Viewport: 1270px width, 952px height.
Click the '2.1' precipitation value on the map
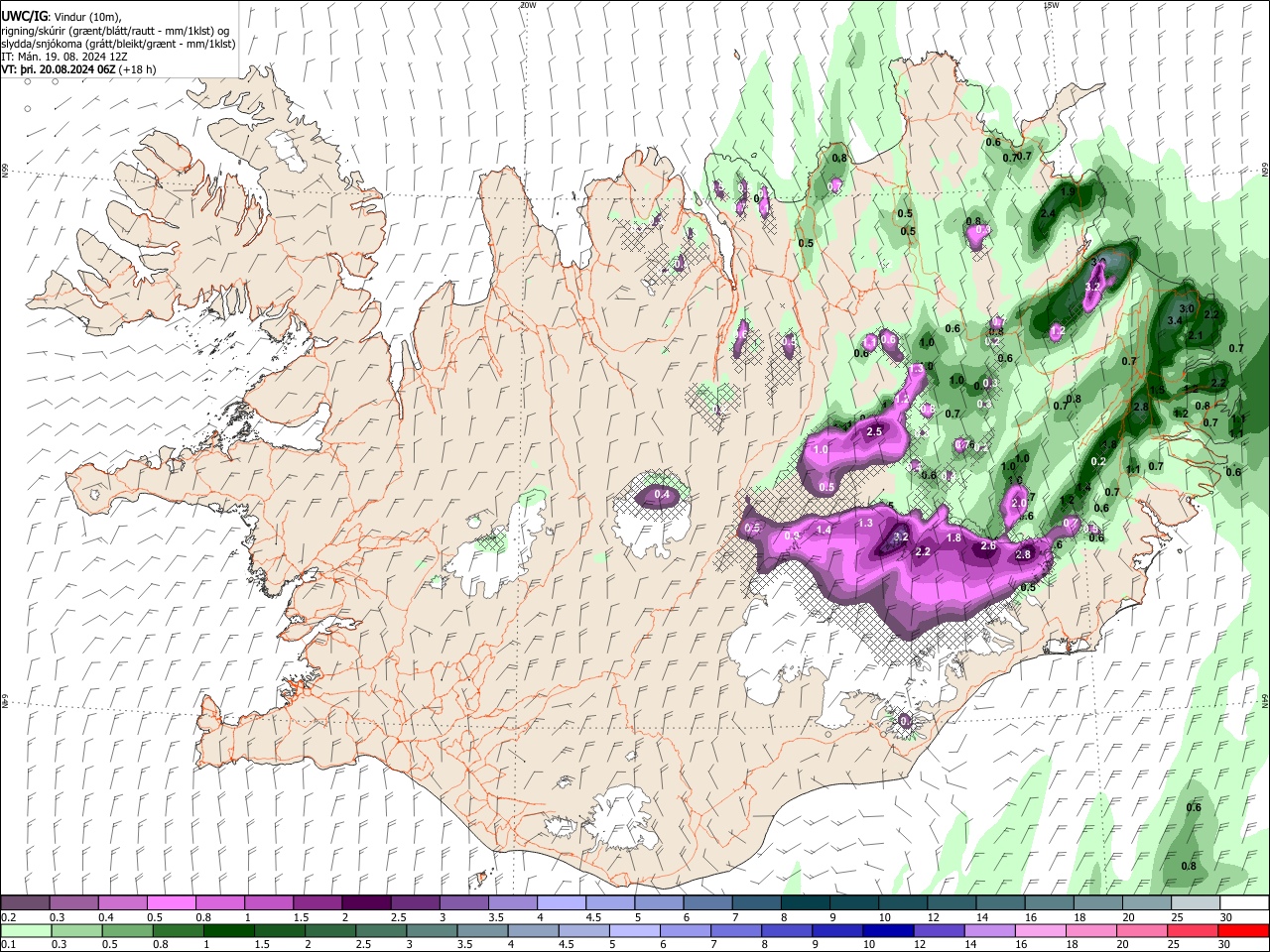(1196, 336)
